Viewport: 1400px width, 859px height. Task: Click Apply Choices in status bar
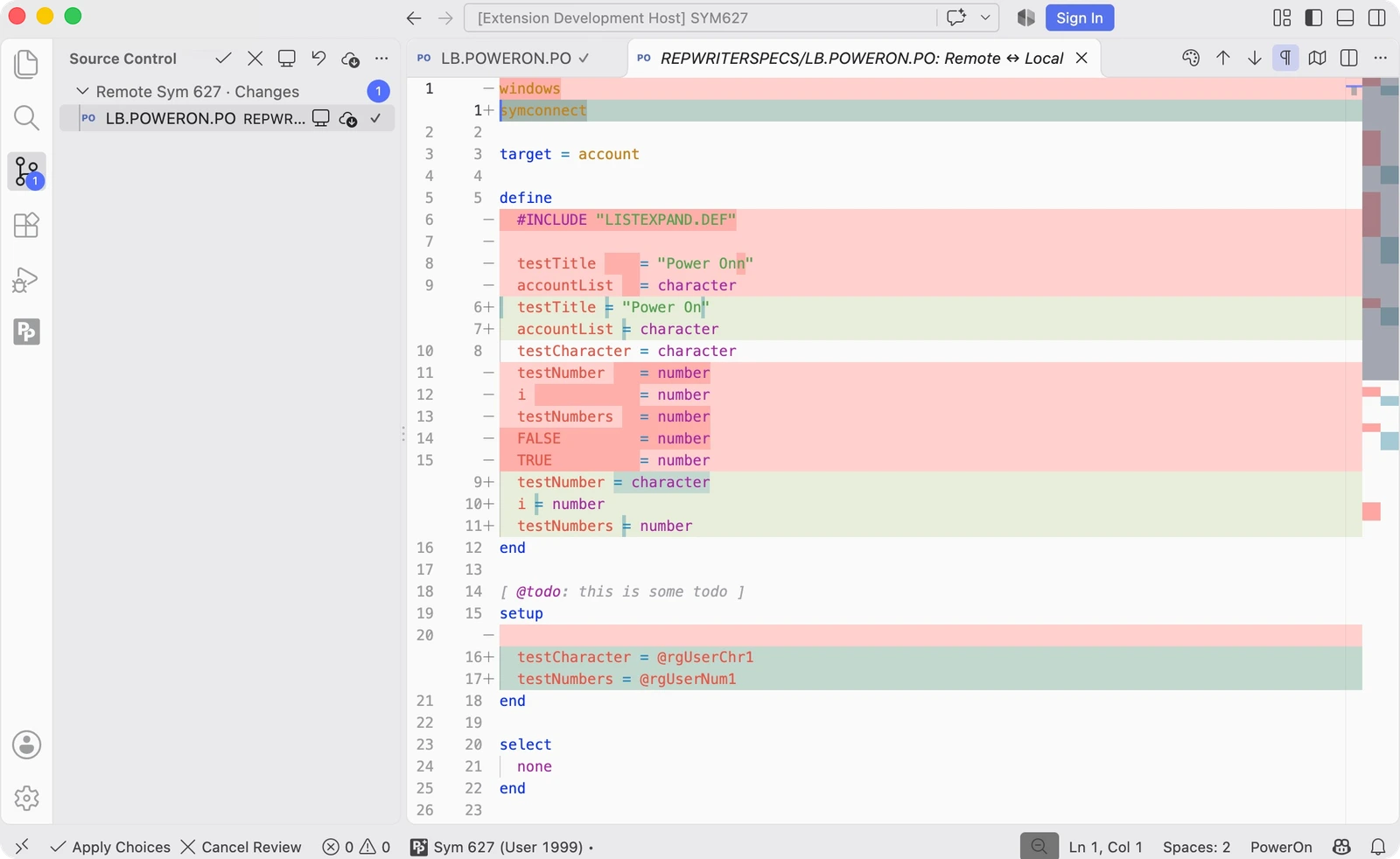pos(110,847)
